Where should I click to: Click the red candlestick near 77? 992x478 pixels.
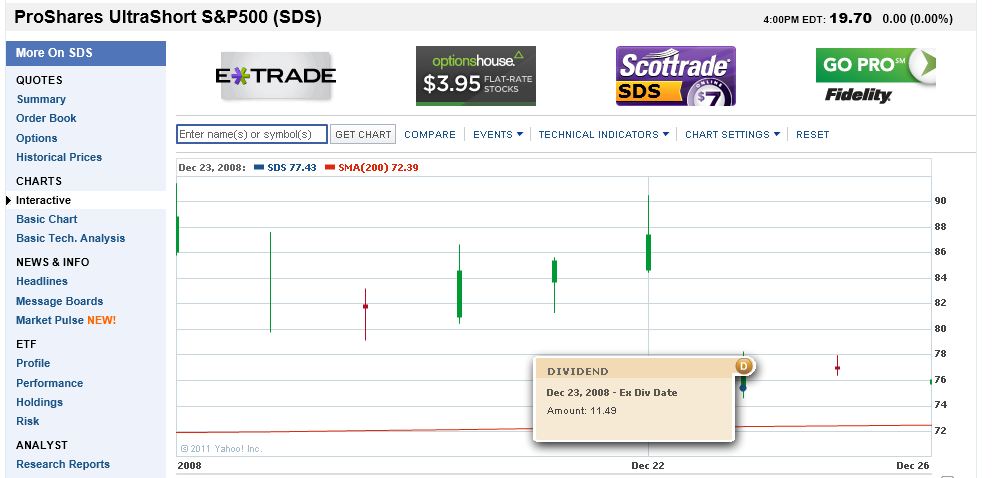click(838, 367)
